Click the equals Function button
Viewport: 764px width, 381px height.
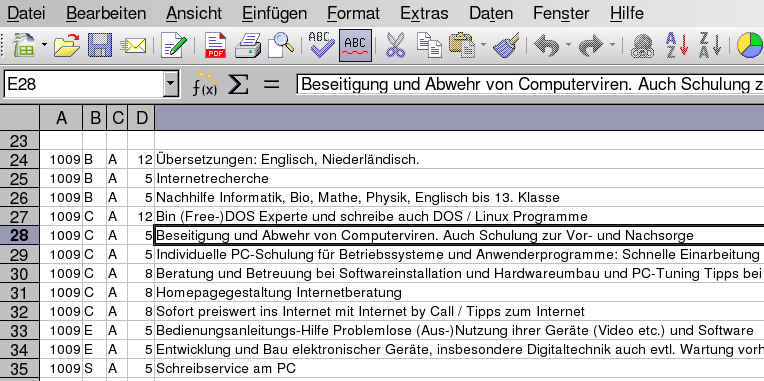coord(272,85)
